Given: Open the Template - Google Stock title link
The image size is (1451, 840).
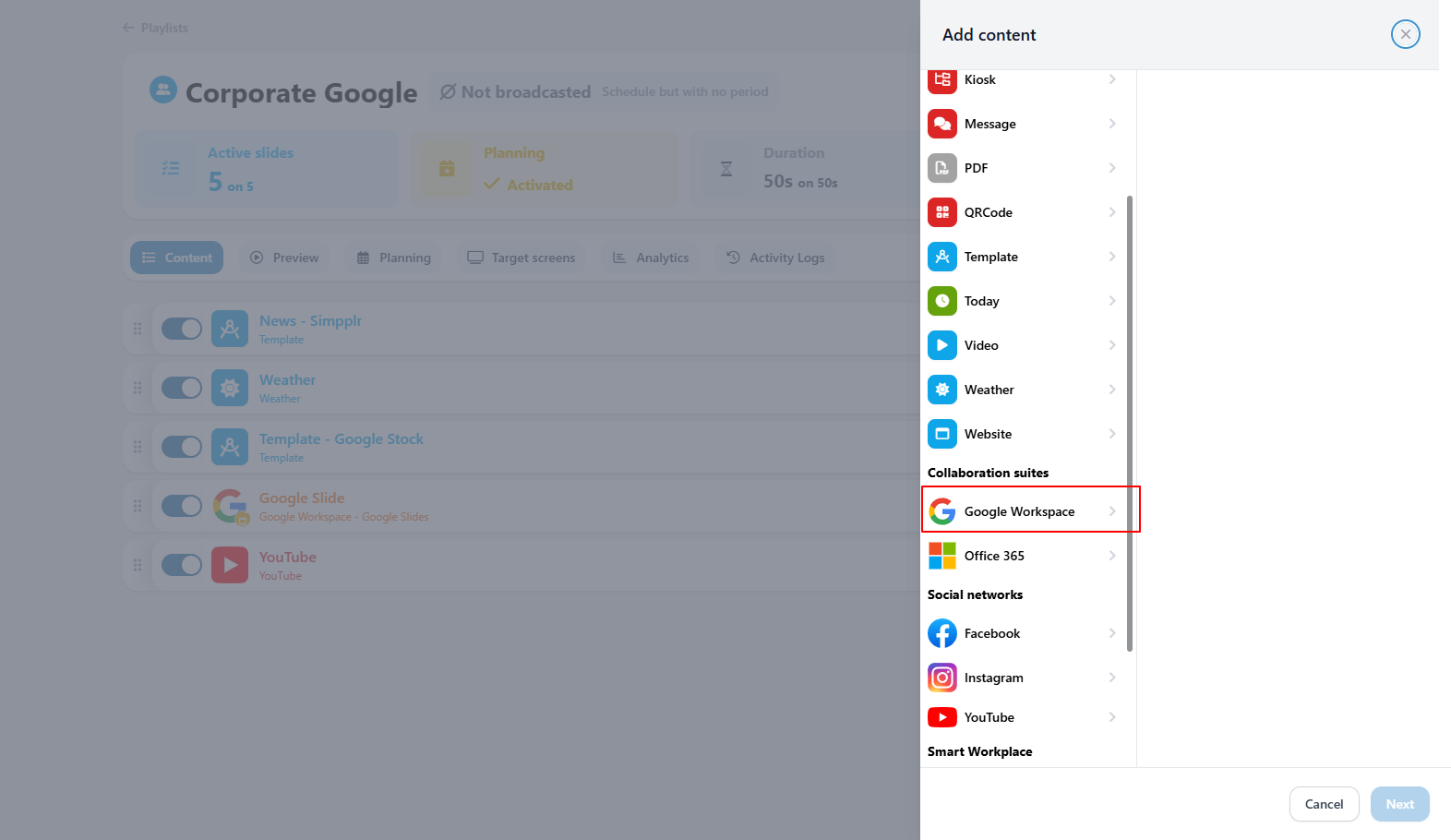Looking at the screenshot, I should pyautogui.click(x=342, y=438).
